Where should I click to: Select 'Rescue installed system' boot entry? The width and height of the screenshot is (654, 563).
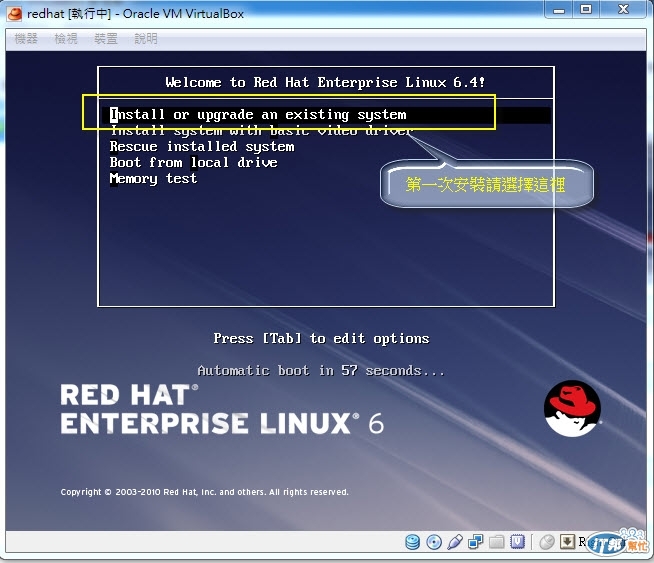(202, 147)
